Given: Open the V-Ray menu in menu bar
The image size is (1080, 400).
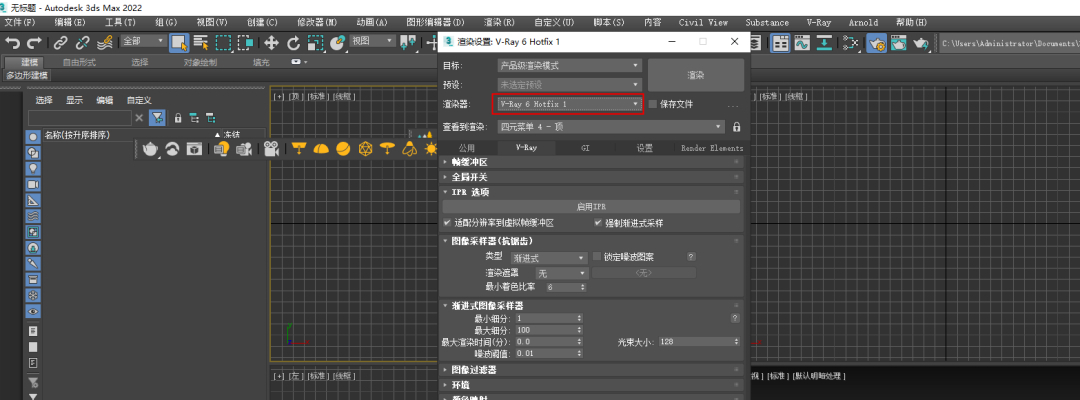Looking at the screenshot, I should (x=819, y=23).
